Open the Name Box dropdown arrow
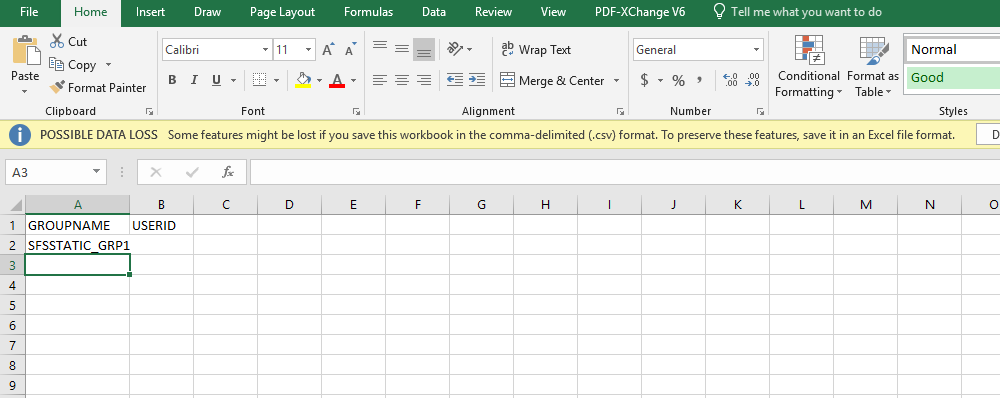 tap(96, 172)
